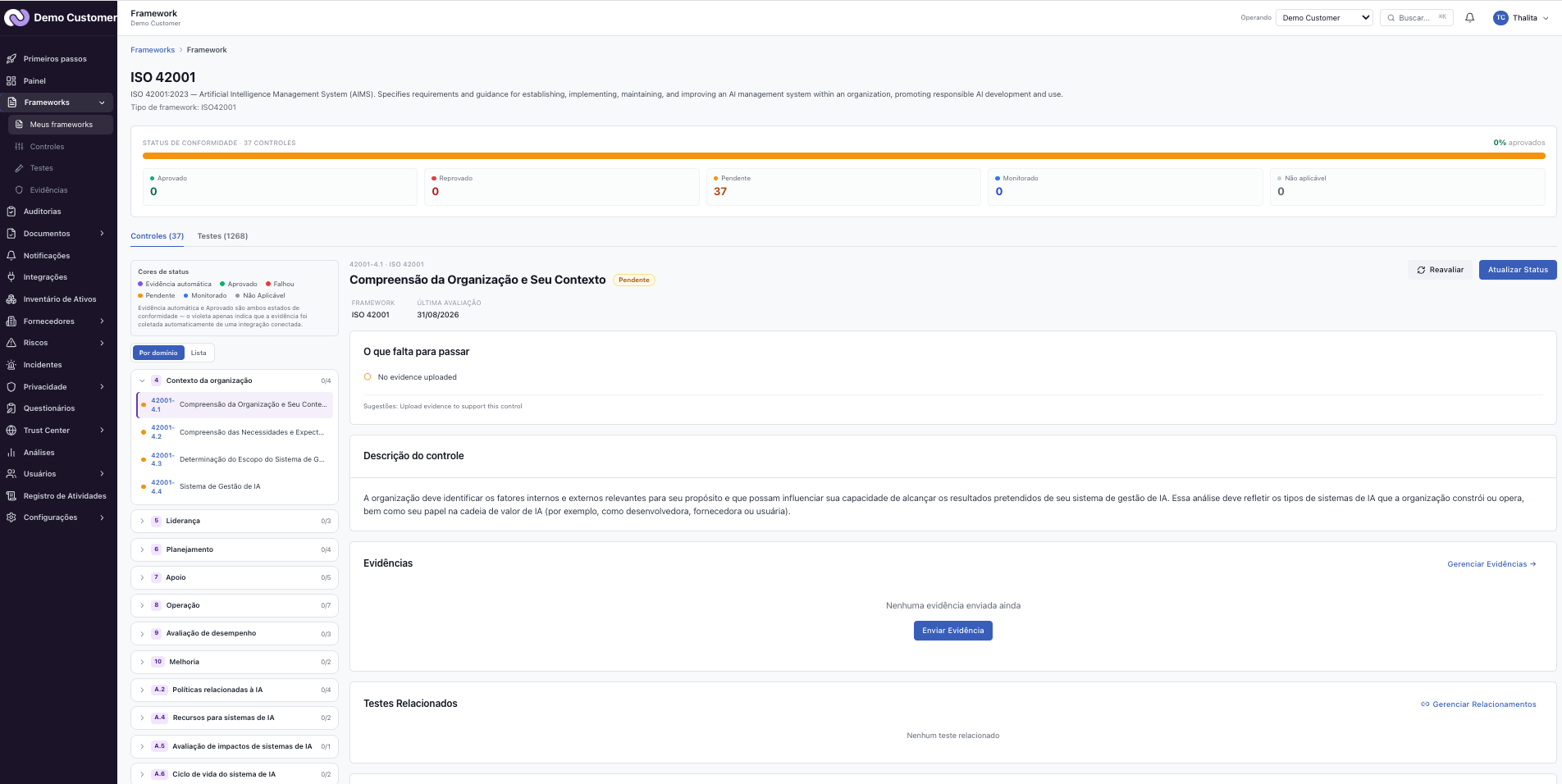Click the Registro de Atividades icon

11,496
